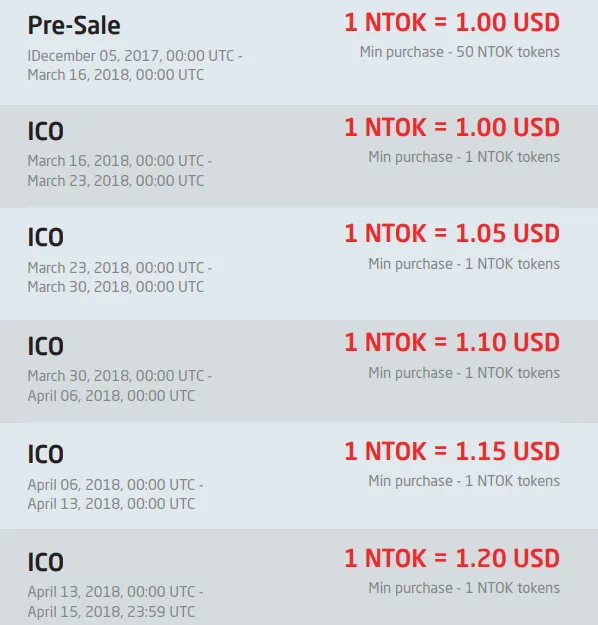Select ICO heading for March 30 round

[x=45, y=346]
